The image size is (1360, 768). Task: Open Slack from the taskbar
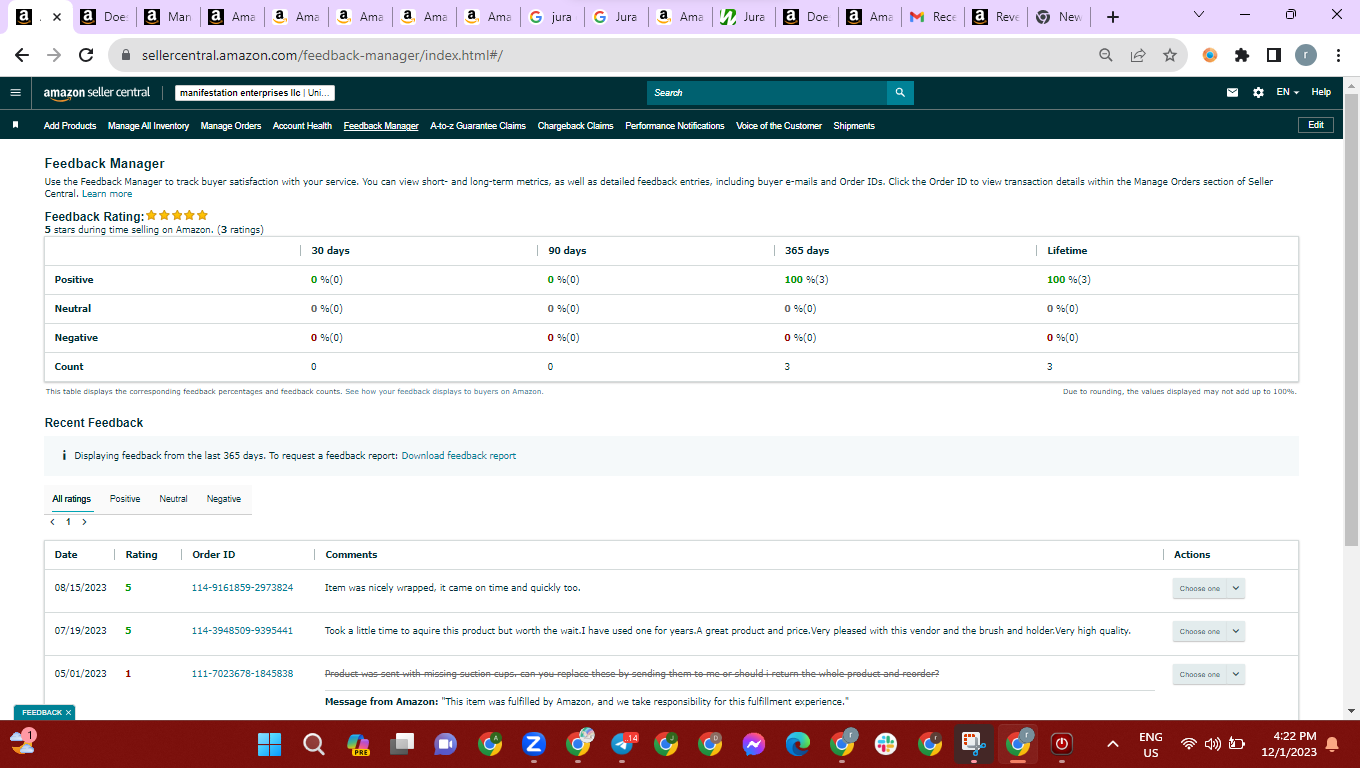[x=886, y=744]
